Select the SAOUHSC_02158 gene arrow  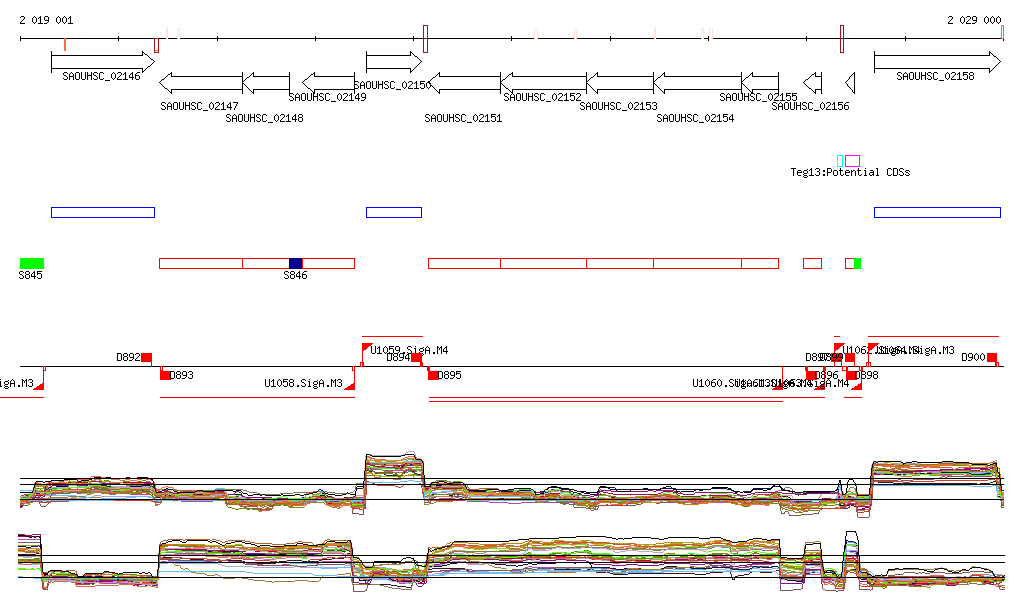coord(937,62)
